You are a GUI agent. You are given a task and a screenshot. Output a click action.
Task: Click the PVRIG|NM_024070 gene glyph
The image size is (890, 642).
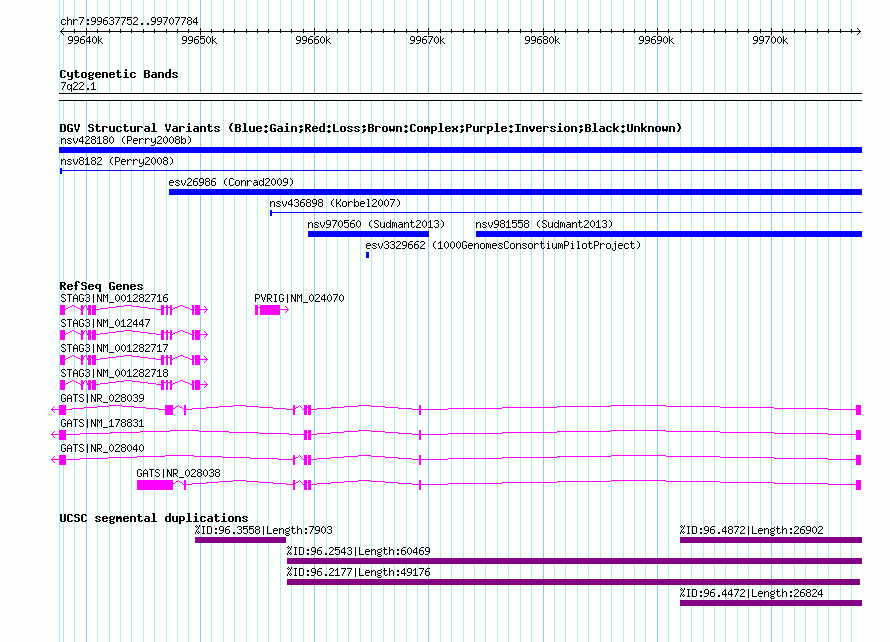point(272,309)
